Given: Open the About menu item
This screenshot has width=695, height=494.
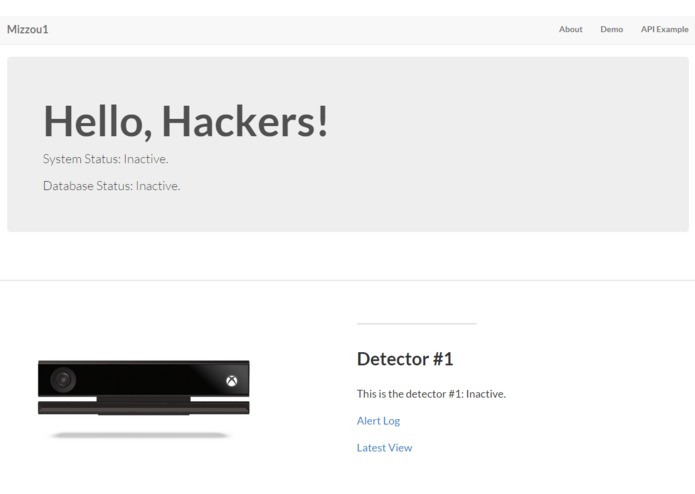Looking at the screenshot, I should (570, 29).
